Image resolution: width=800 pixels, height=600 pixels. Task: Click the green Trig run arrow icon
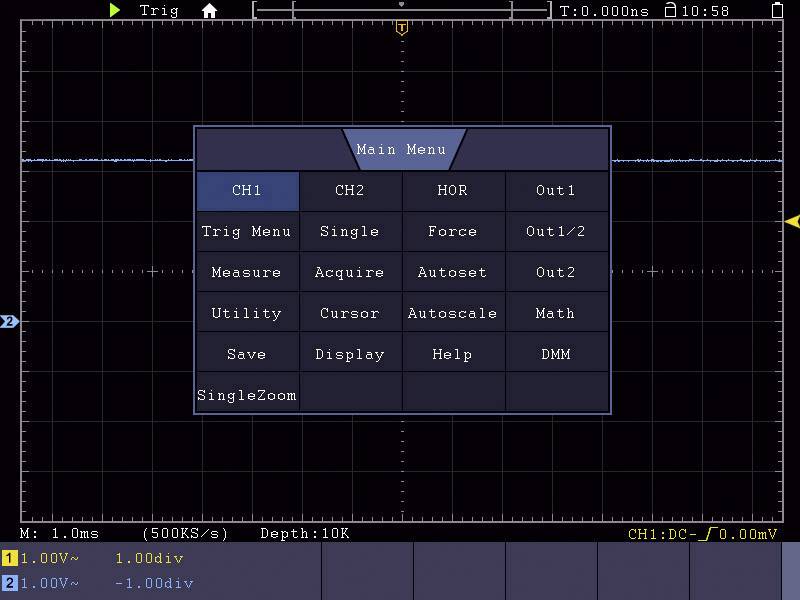click(x=114, y=10)
